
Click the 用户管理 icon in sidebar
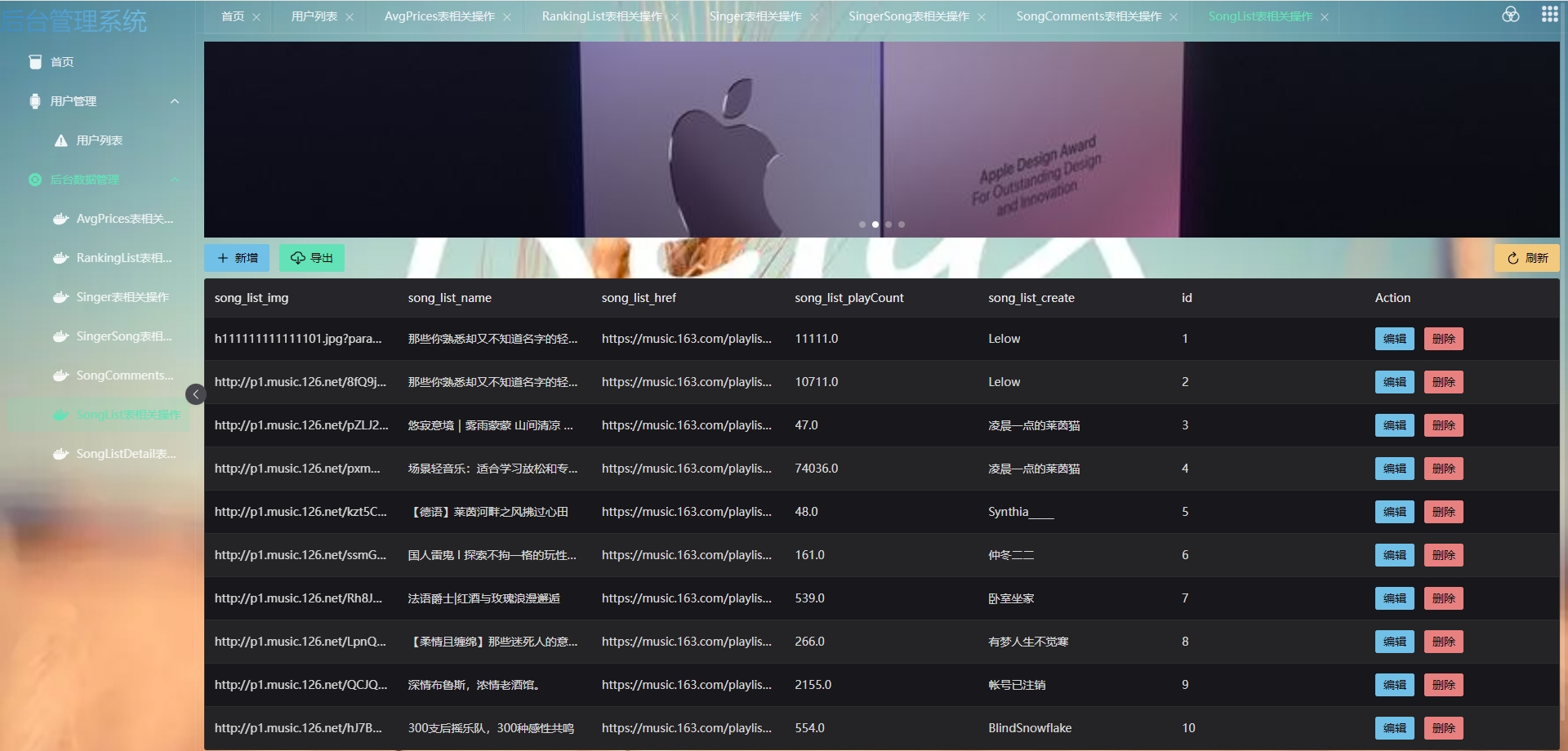35,101
